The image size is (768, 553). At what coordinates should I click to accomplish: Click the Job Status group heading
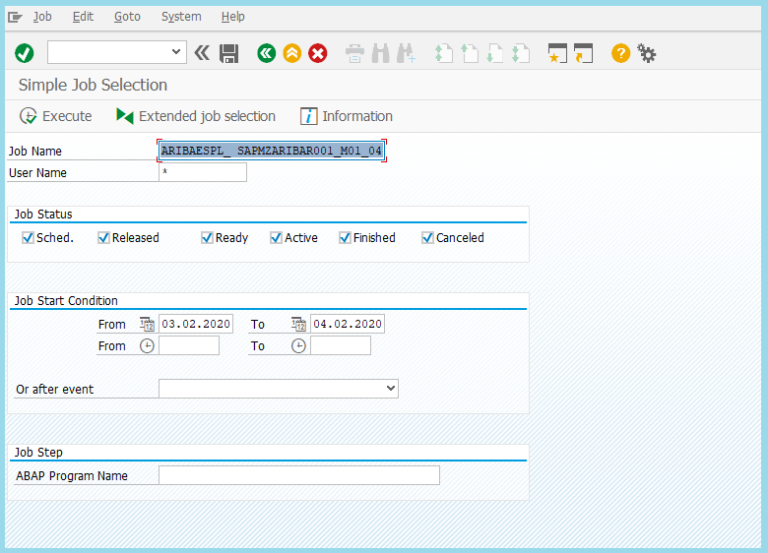[43, 214]
